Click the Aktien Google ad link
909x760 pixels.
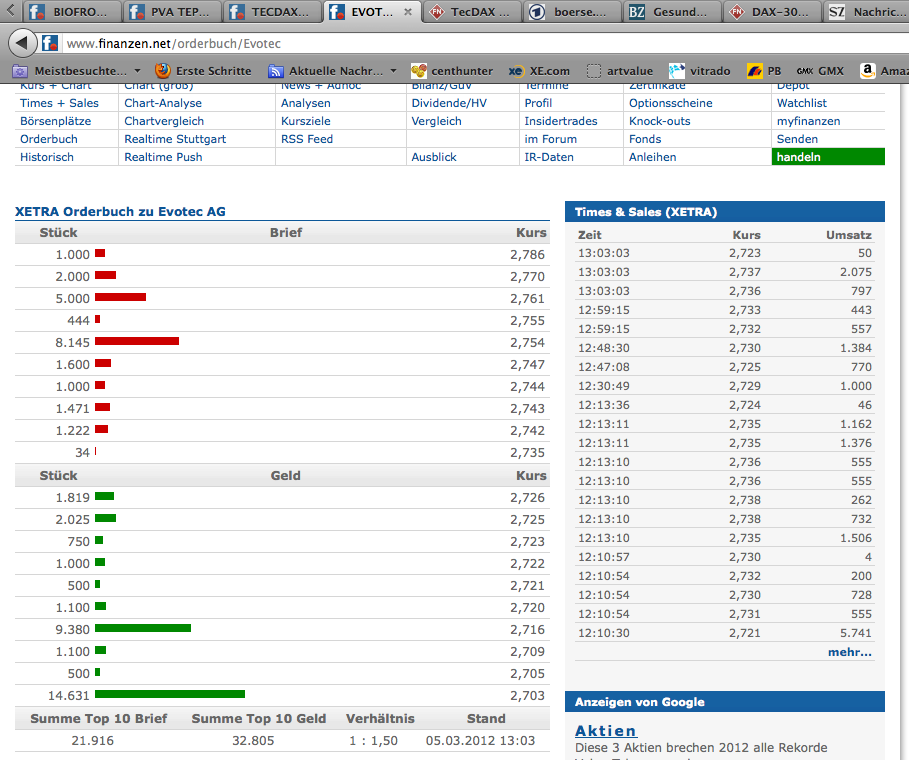(x=606, y=730)
